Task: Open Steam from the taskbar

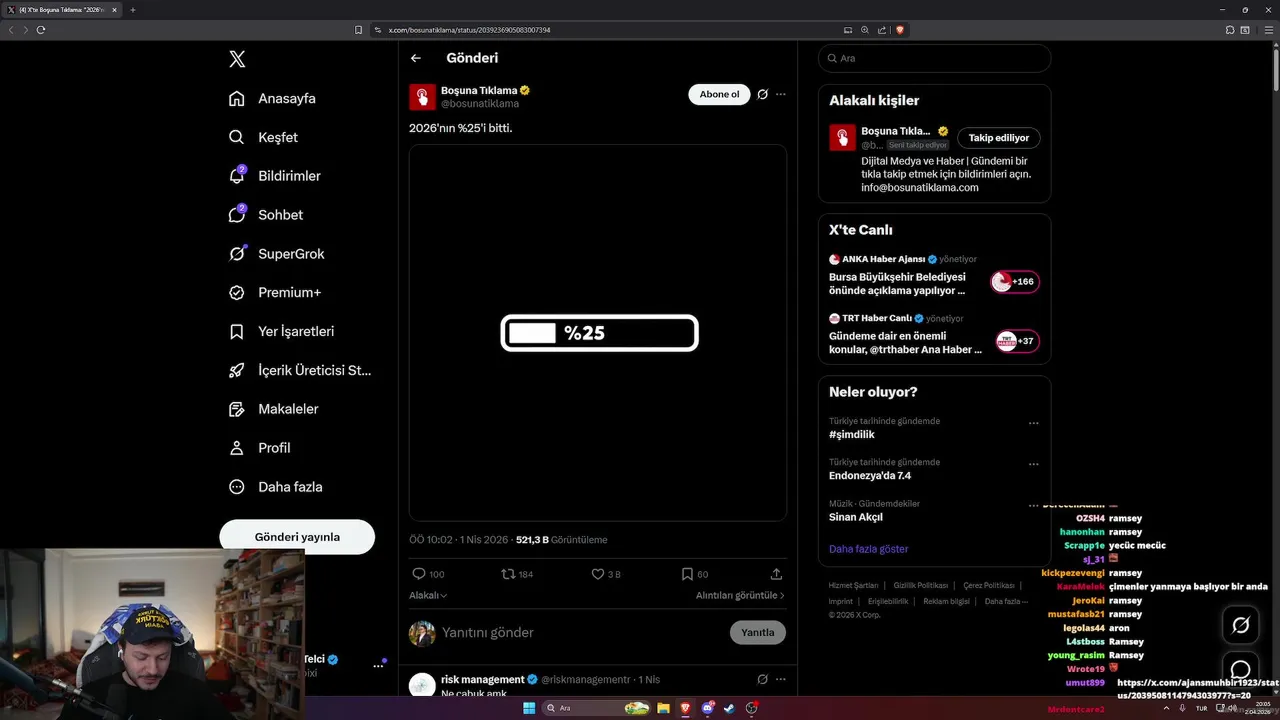Action: tap(729, 708)
